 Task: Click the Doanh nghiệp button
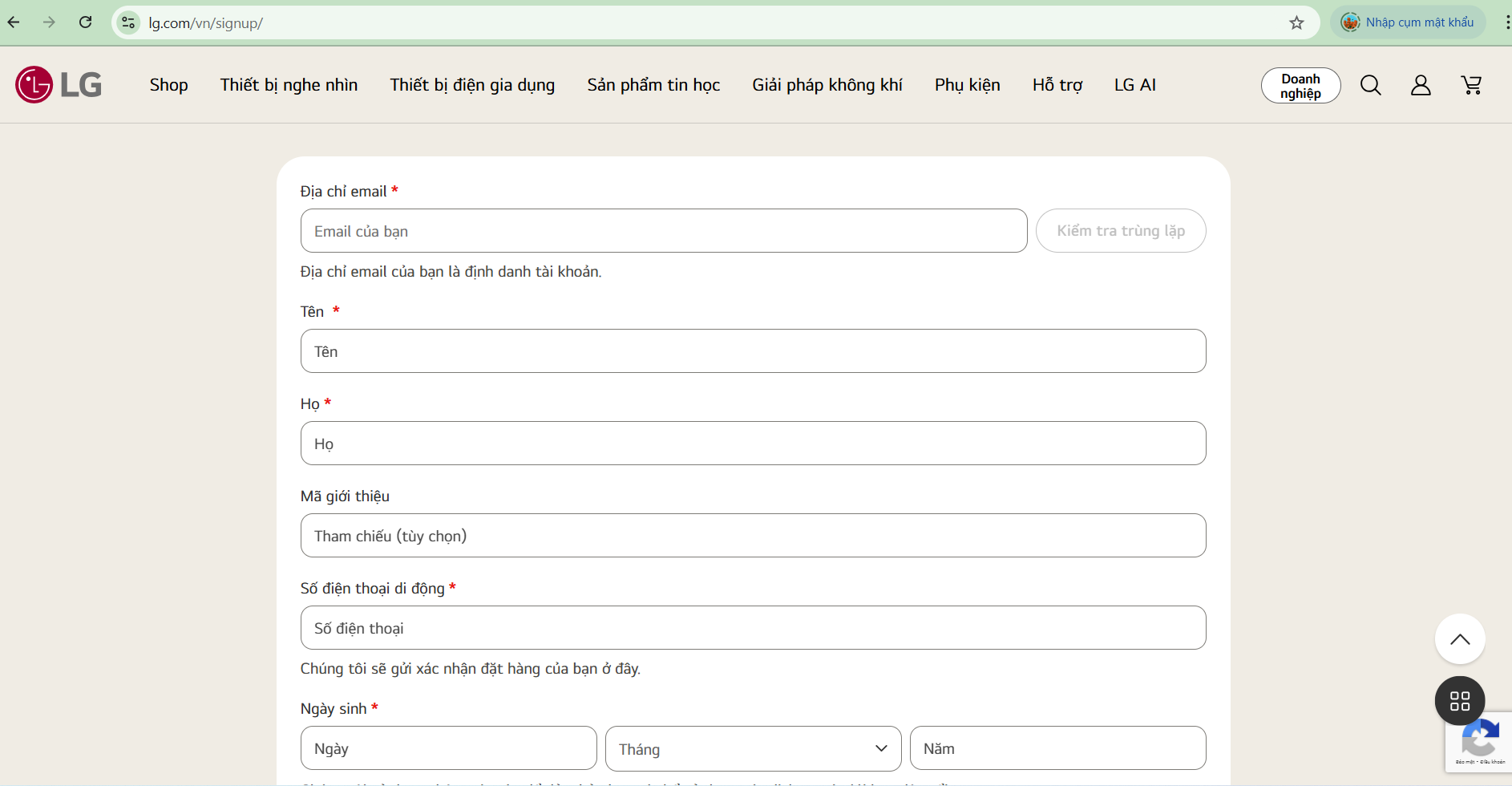coord(1300,86)
